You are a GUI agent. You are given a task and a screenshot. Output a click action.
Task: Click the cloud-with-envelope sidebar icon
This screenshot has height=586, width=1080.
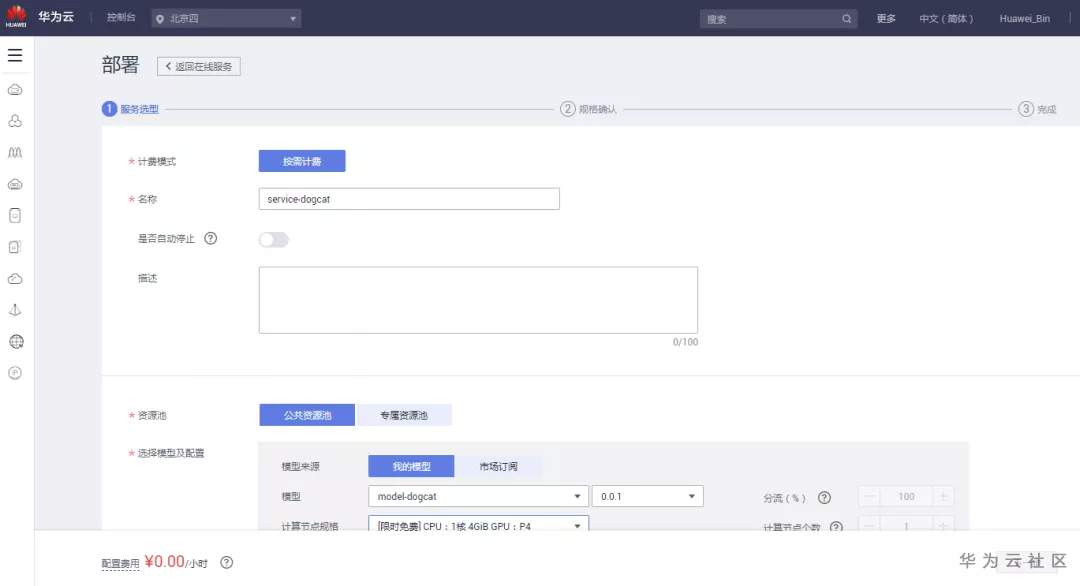coord(15,90)
